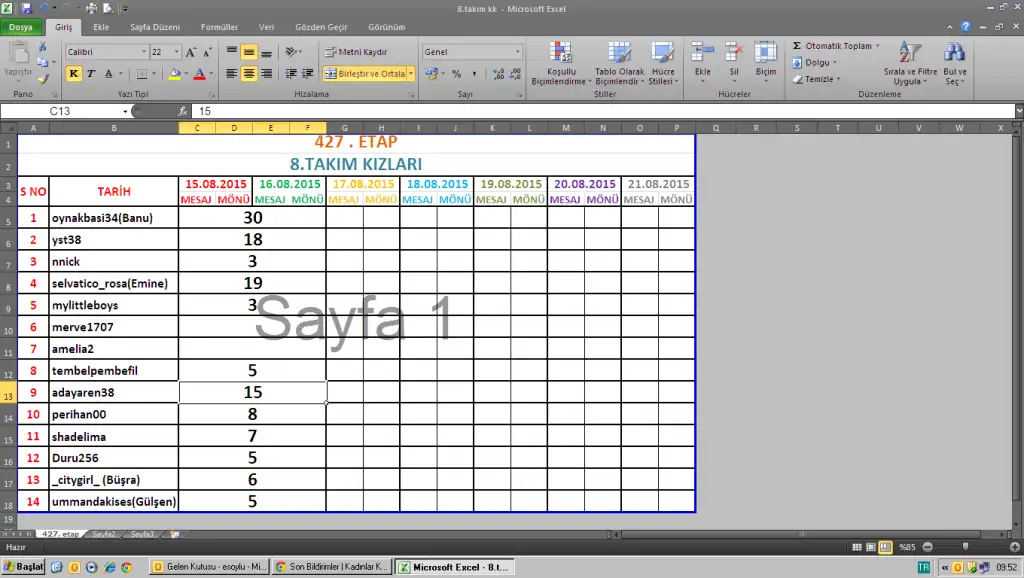
Task: Click the Dosya file button
Action: pos(20,28)
